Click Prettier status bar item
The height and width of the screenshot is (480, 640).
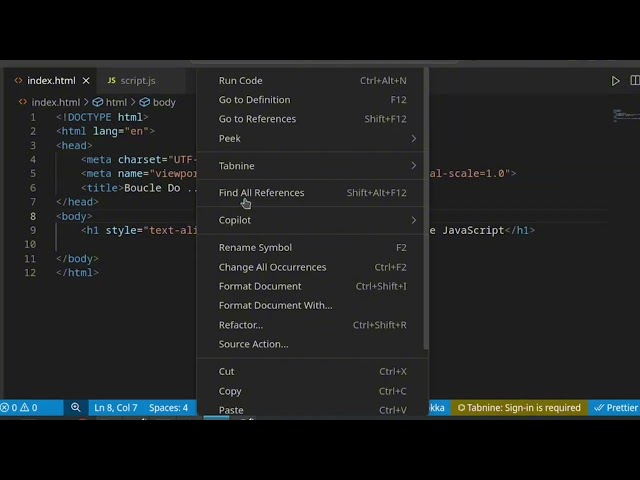pos(615,407)
